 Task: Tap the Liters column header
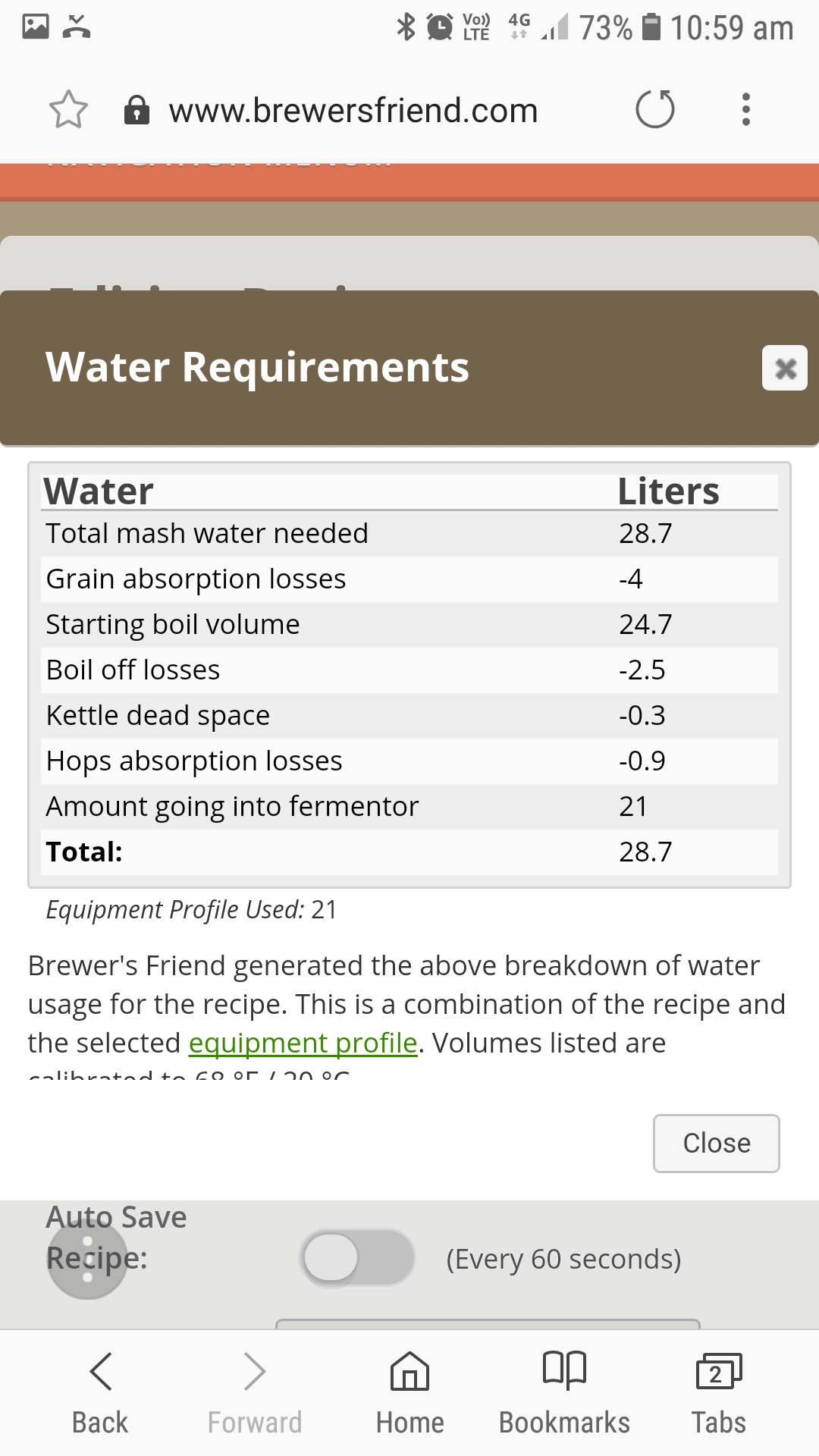[668, 491]
